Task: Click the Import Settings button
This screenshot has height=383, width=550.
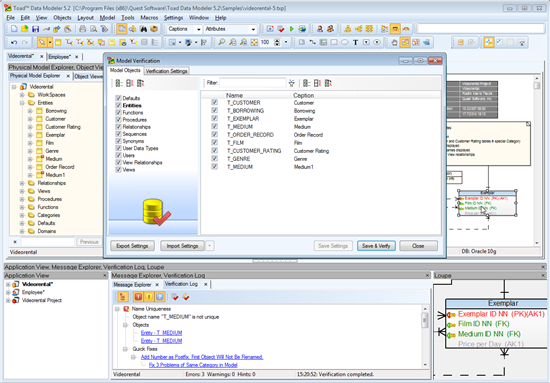Action: pyautogui.click(x=182, y=246)
